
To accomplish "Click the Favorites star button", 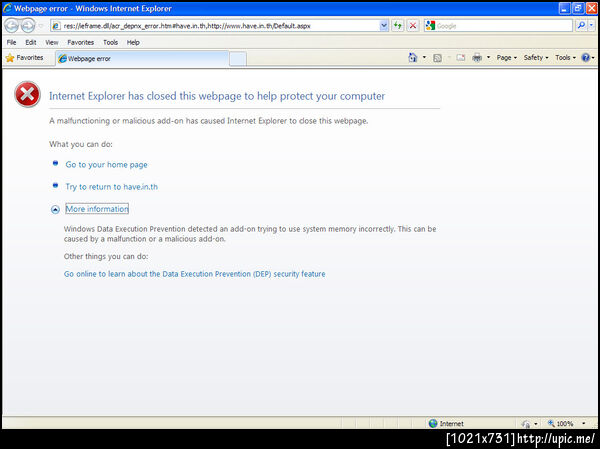I will coord(24,58).
